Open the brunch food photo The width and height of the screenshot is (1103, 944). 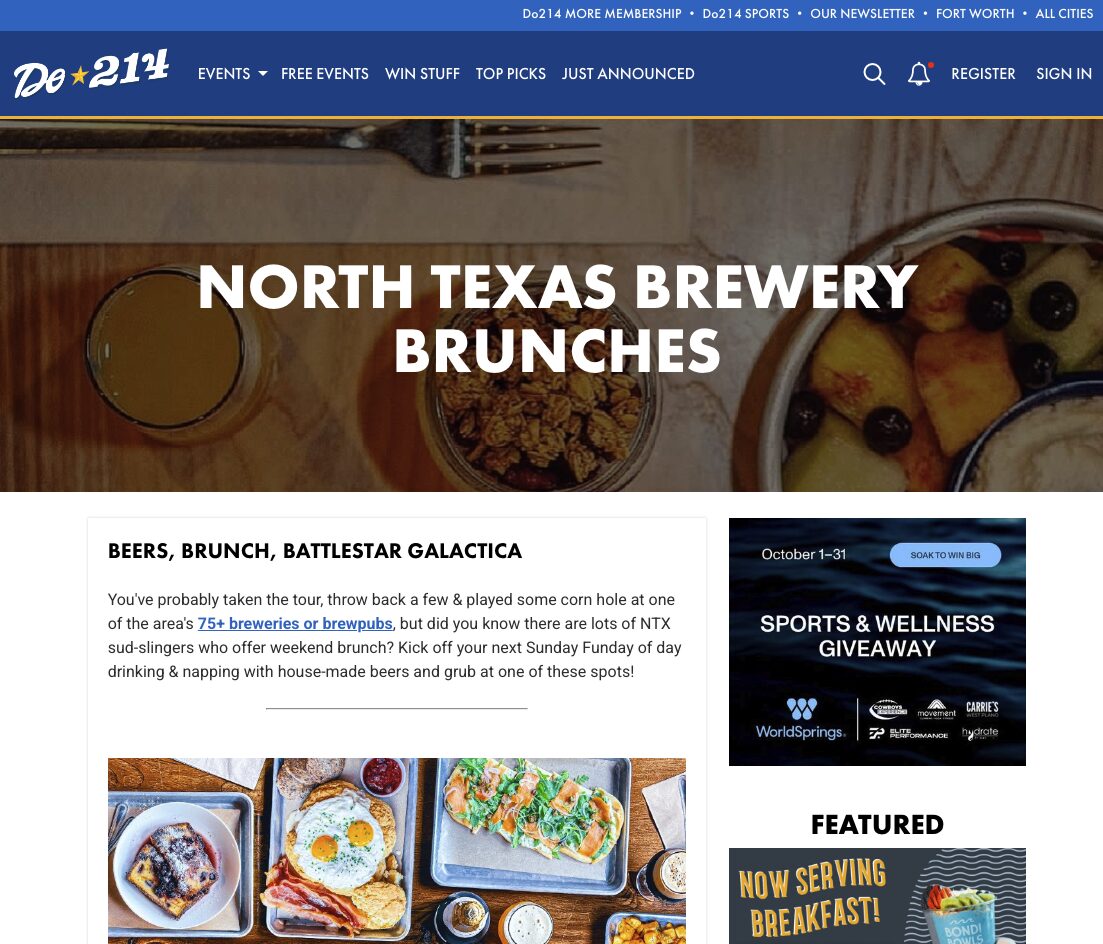click(397, 850)
